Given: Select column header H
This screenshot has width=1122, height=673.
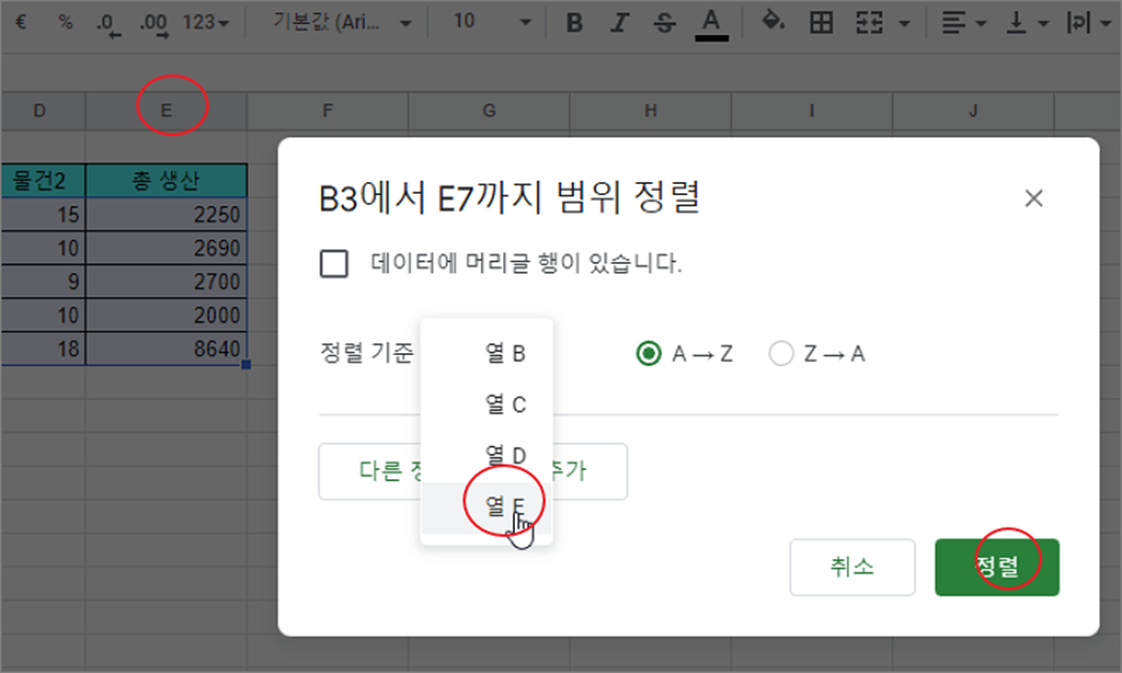Looking at the screenshot, I should [650, 111].
